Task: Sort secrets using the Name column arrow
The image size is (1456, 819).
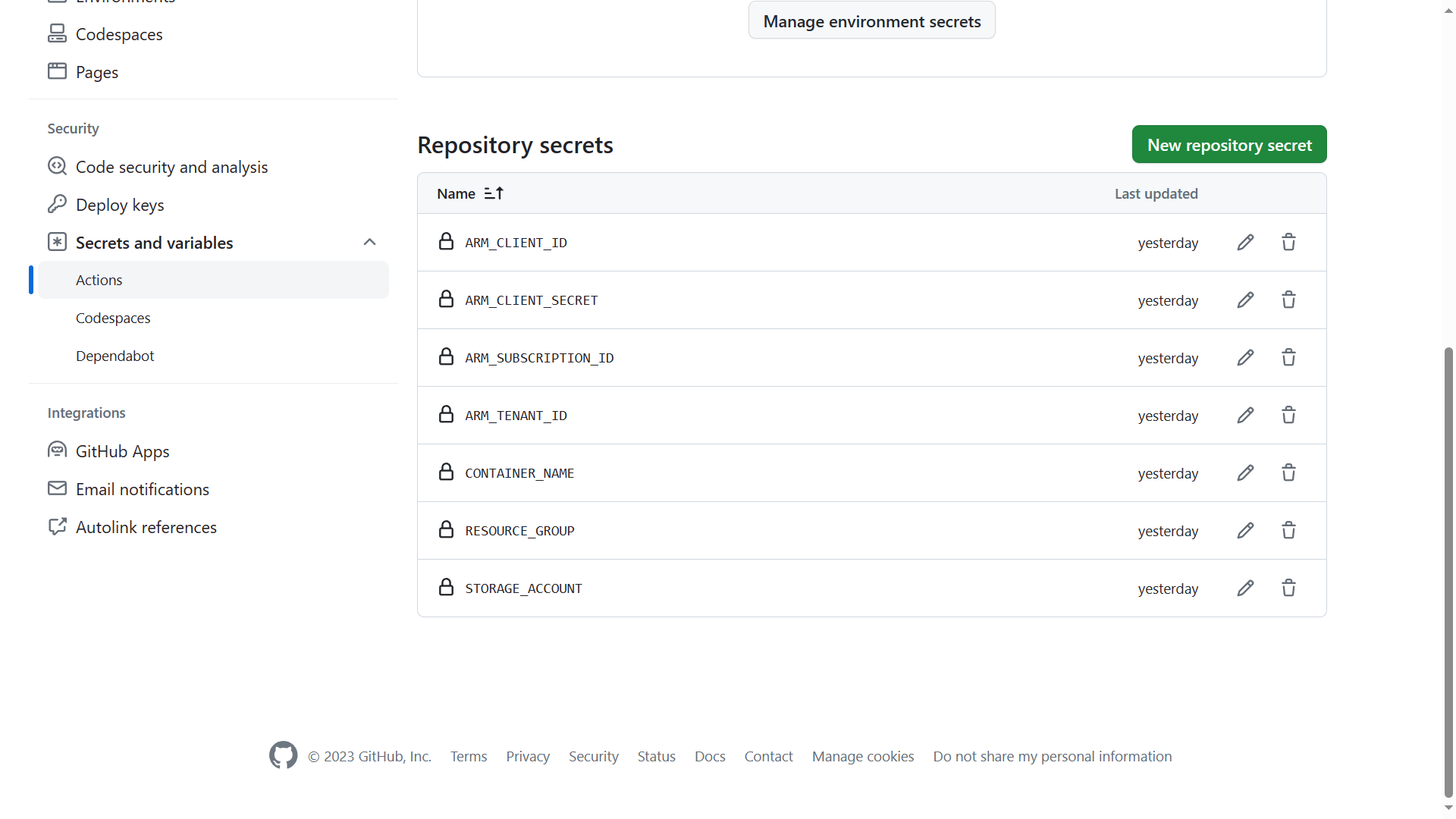Action: [494, 193]
